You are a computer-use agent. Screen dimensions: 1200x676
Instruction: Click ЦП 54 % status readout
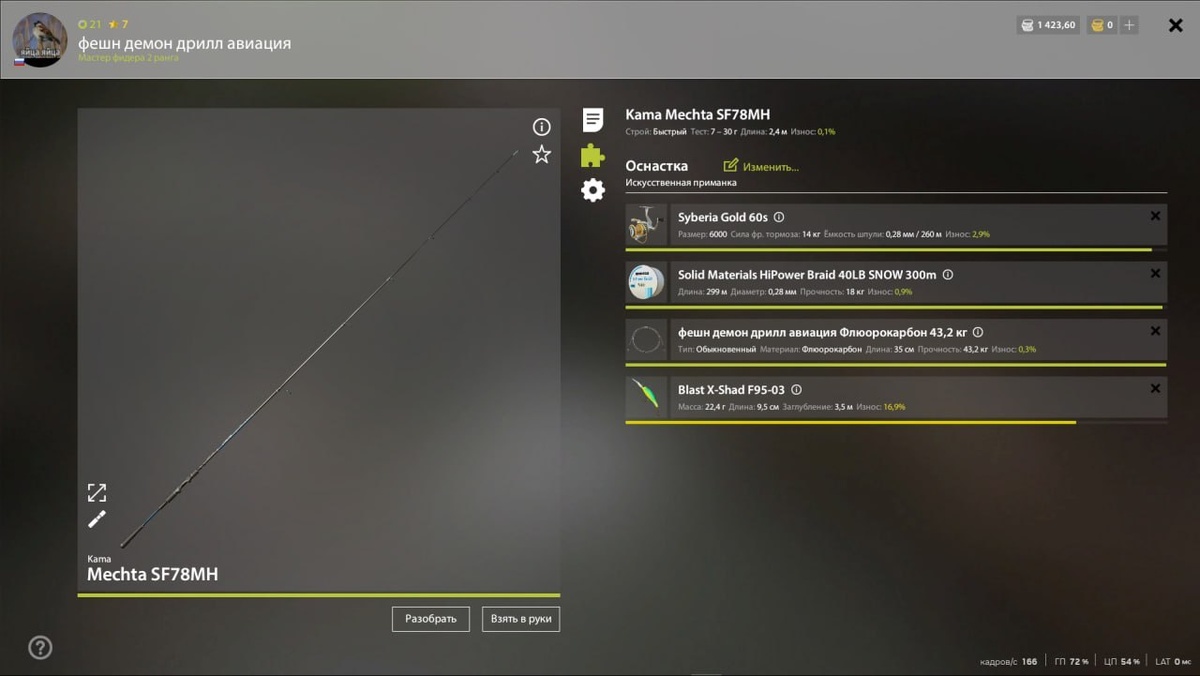(x=1122, y=662)
